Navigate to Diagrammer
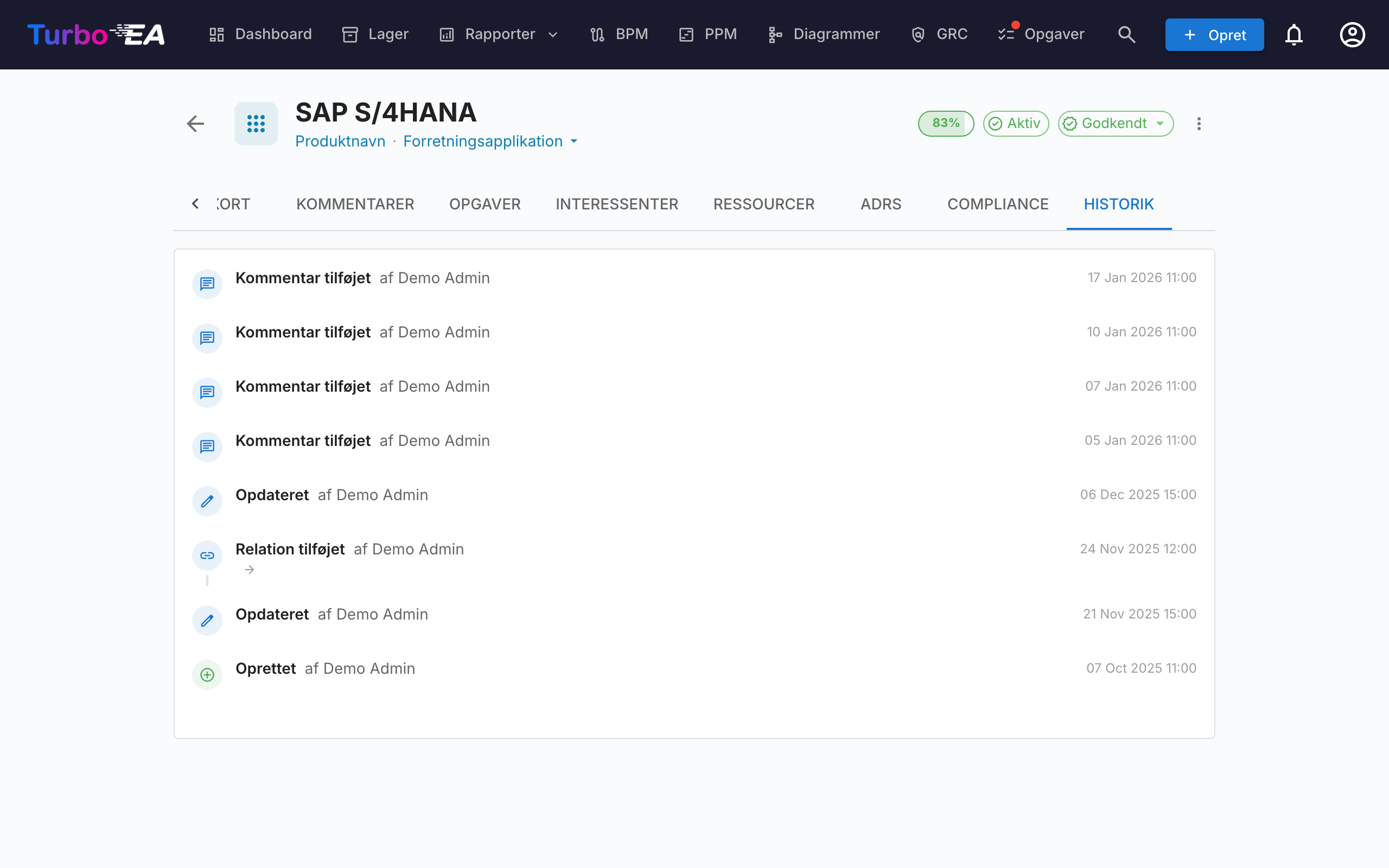 tap(823, 34)
